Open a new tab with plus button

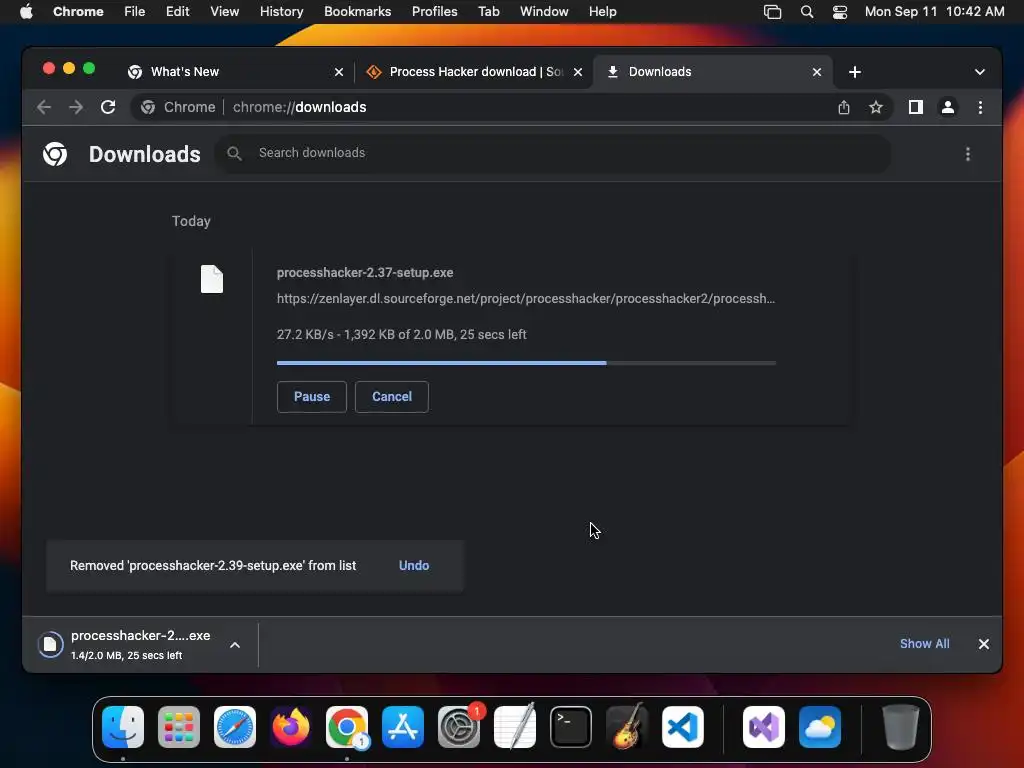pyautogui.click(x=855, y=72)
